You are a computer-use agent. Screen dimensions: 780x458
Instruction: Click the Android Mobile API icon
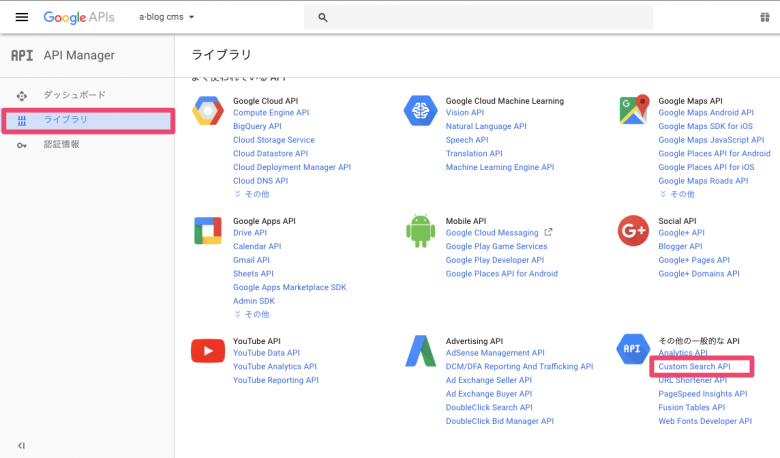coord(420,230)
